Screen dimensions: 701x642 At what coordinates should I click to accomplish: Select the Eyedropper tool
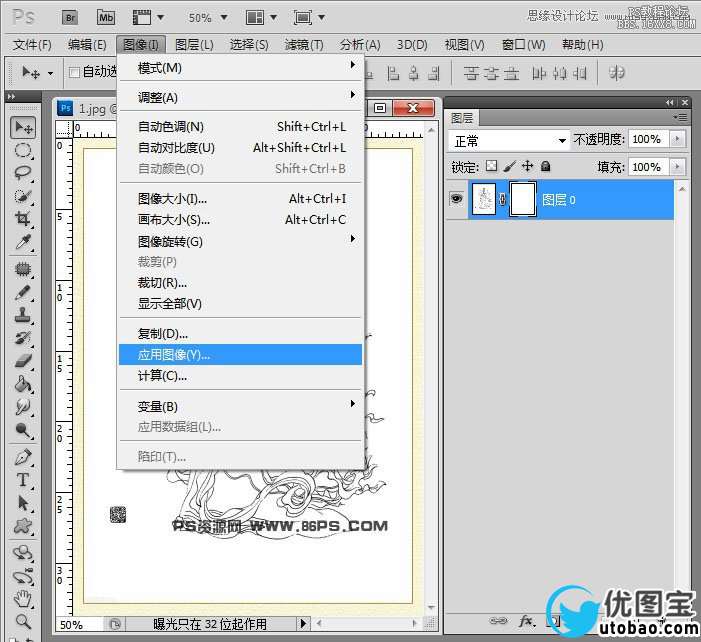tap(23, 242)
